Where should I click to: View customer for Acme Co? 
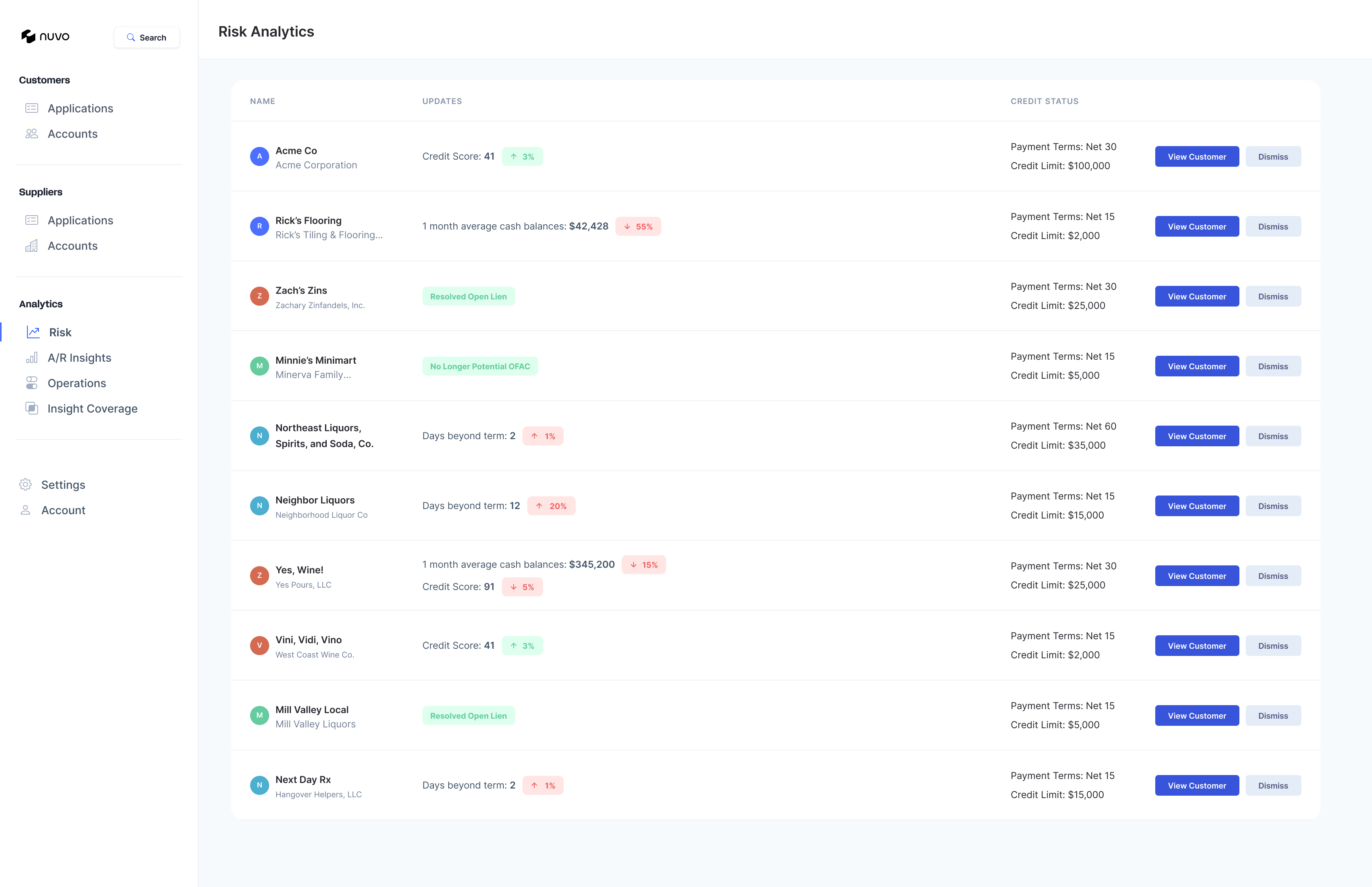click(1197, 157)
